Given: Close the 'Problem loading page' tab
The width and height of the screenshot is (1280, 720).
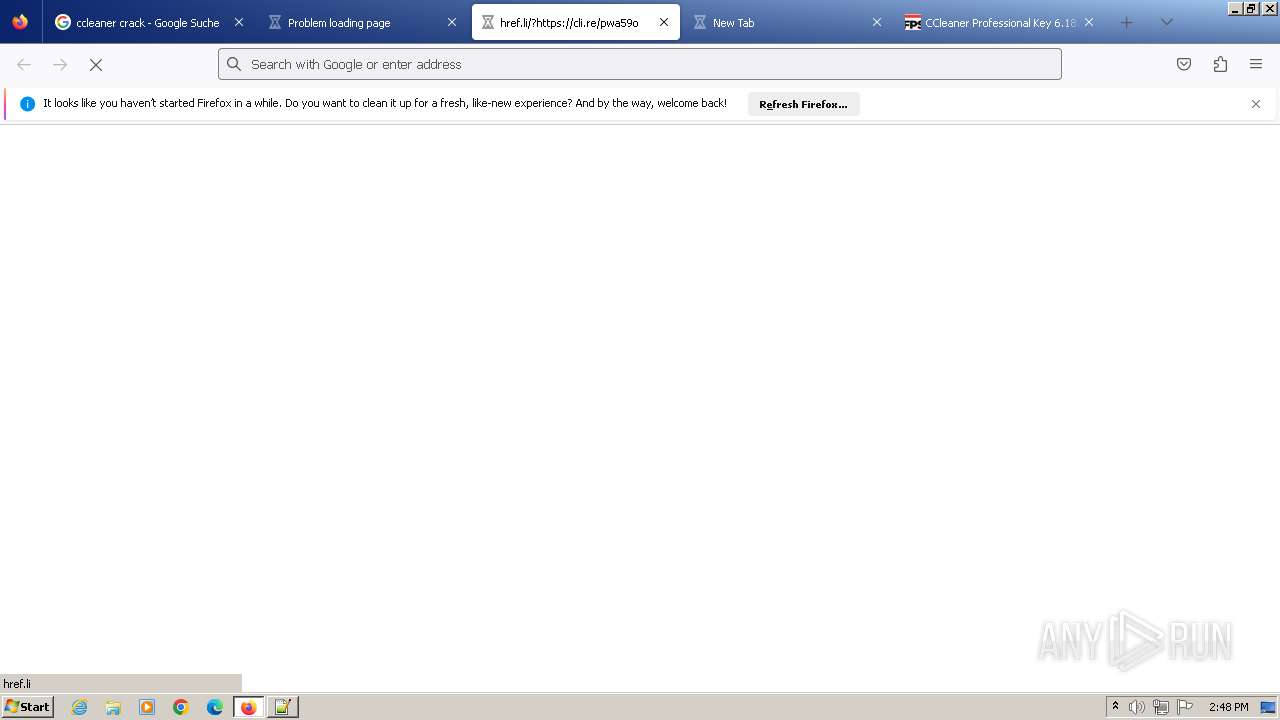Looking at the screenshot, I should [451, 22].
